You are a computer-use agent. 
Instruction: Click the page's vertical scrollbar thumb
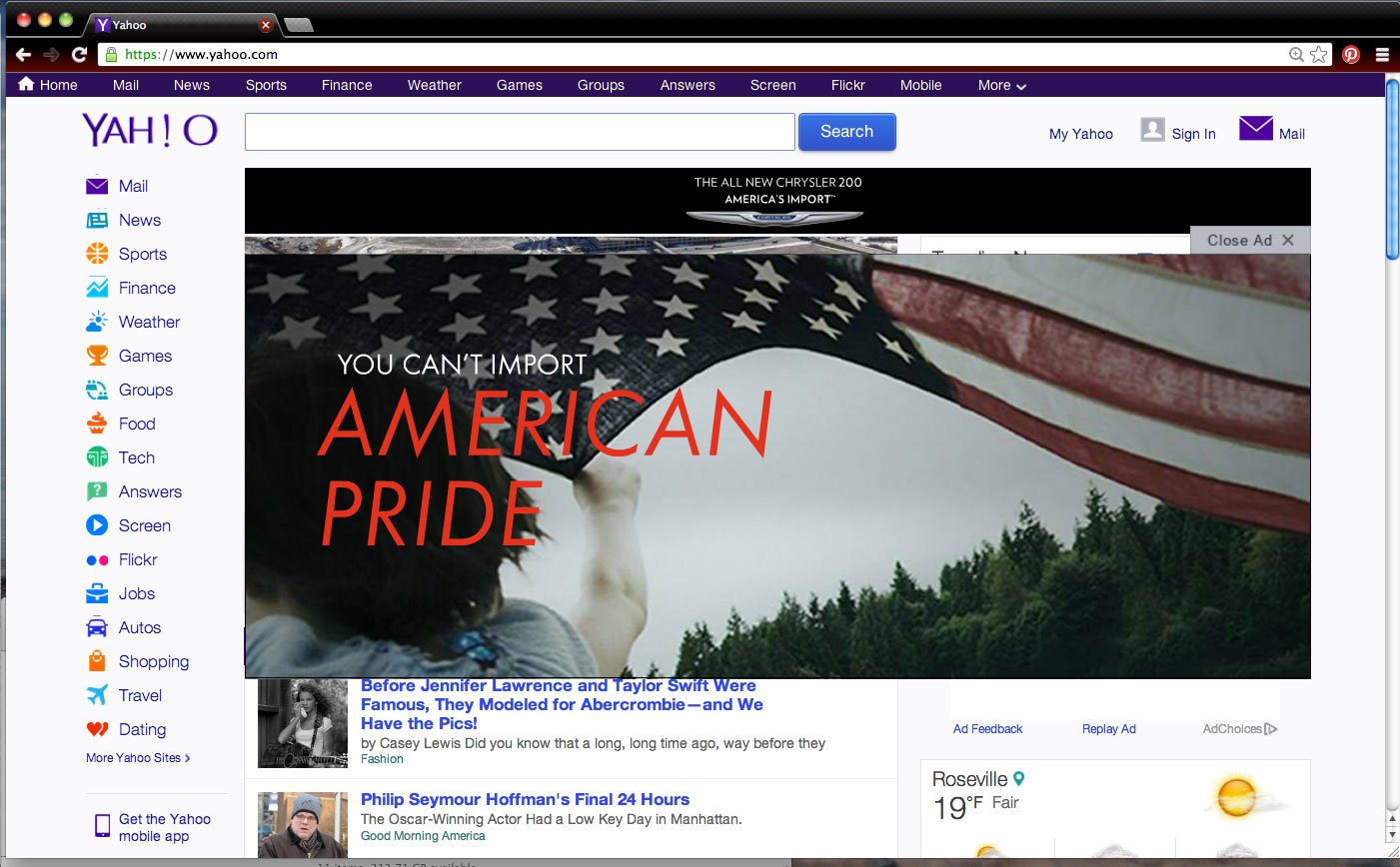[x=1392, y=170]
